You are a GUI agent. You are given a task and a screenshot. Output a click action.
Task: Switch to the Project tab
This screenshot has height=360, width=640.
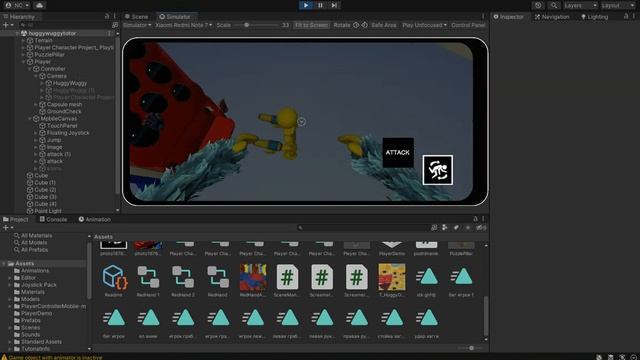[16, 220]
